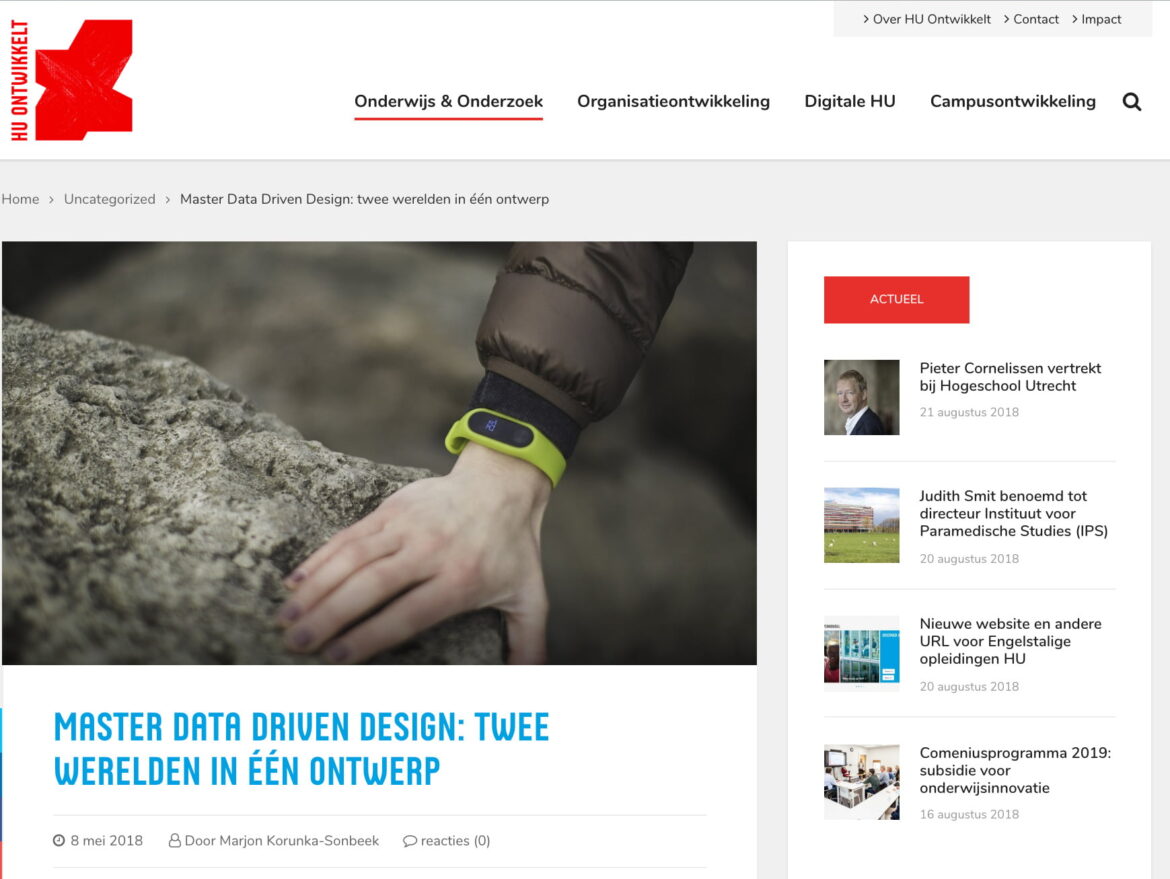Screen dimensions: 1170x879
Task: Select the Onderwijs & Onderzoek menu item
Action: pyautogui.click(x=448, y=101)
